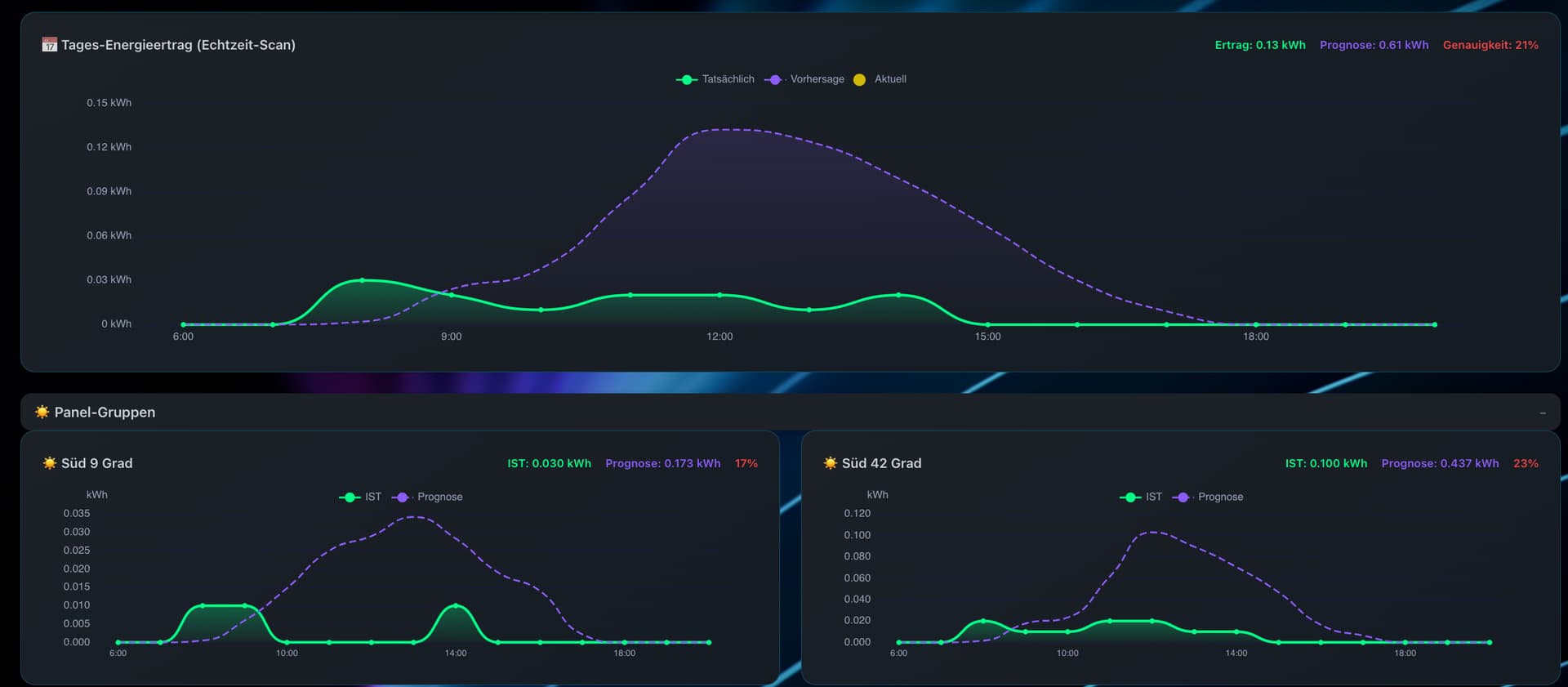Click the 15:00 time axis label
The height and width of the screenshot is (687, 1568).
click(987, 337)
